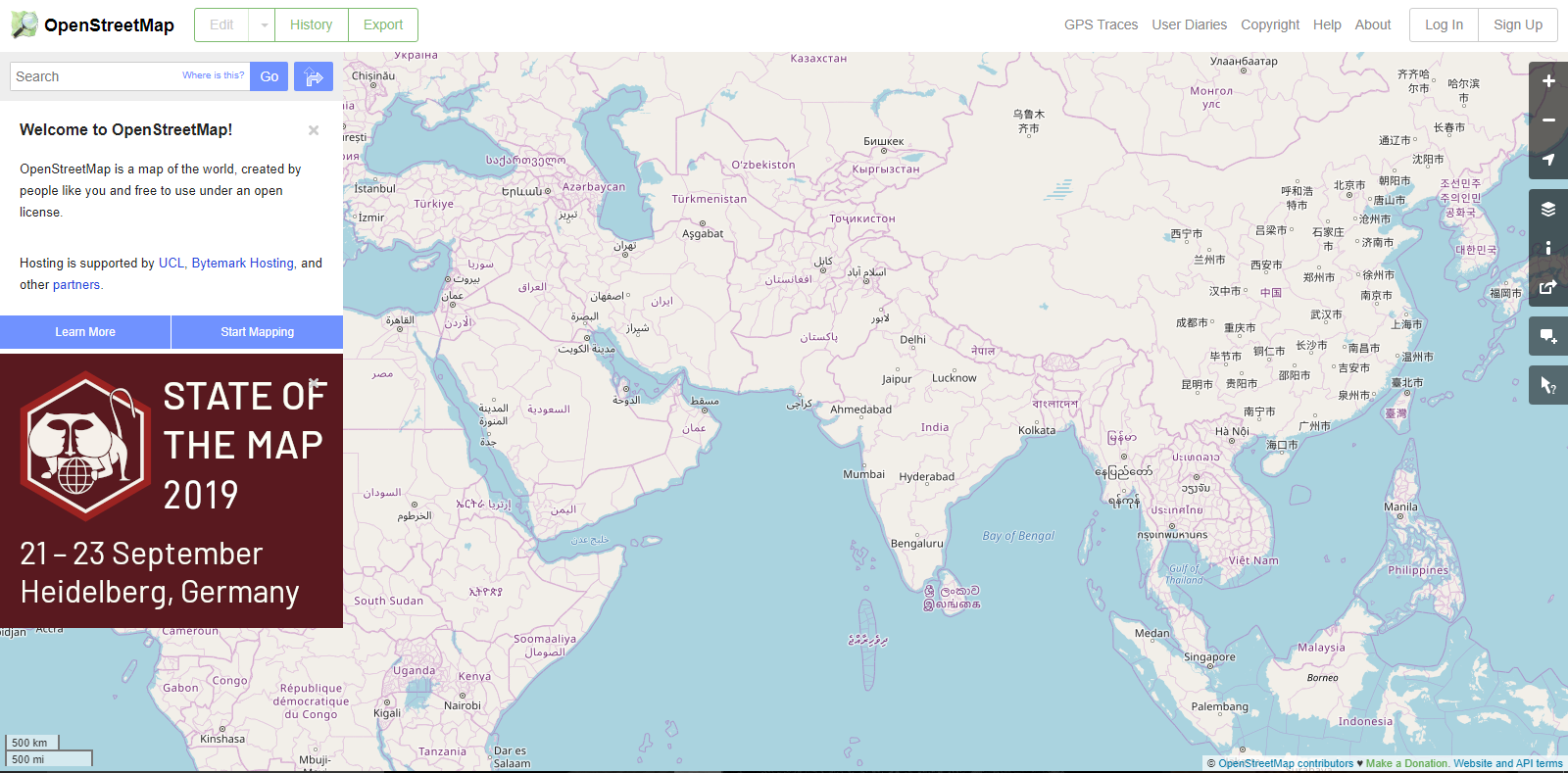Click the Start Mapping button

[x=257, y=332]
